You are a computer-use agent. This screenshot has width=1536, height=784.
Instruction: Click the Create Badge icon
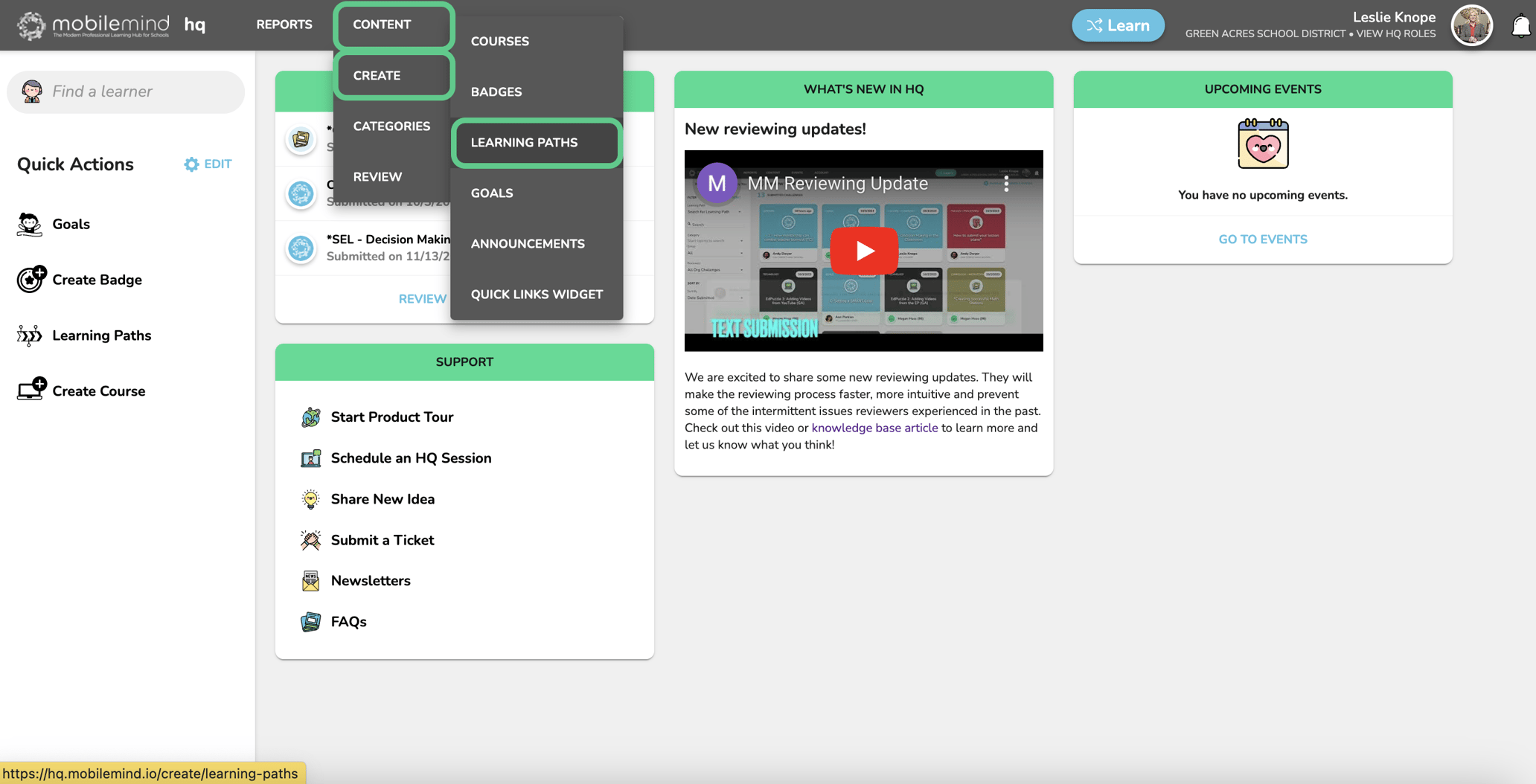31,280
